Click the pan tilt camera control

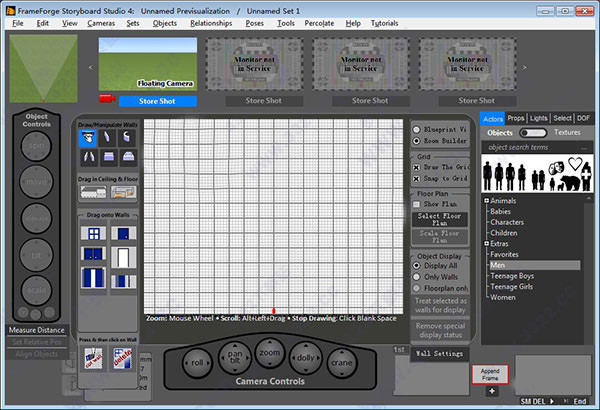tap(235, 357)
